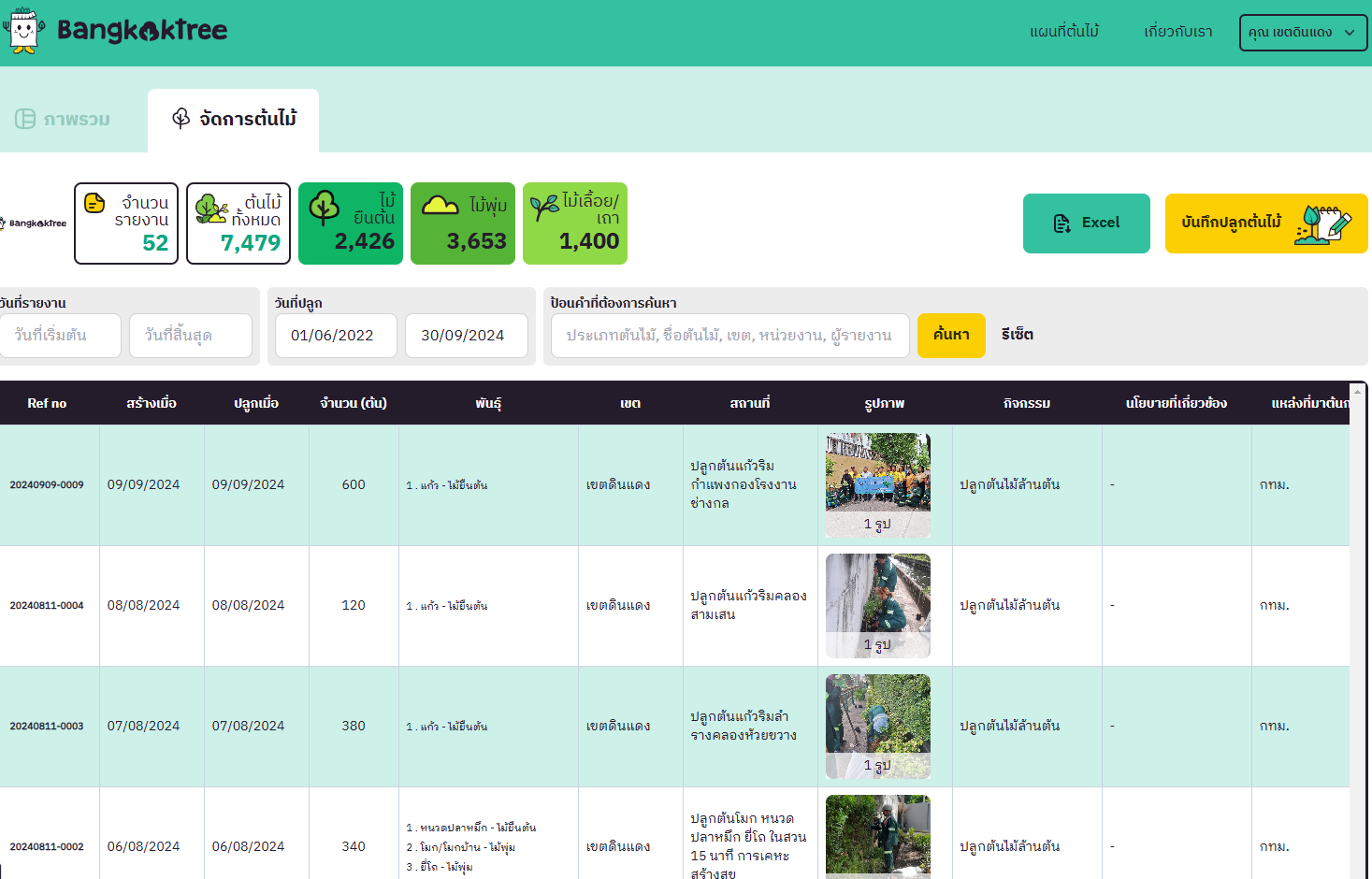Click location ปลูกต้นแก้วริมลำรางคลองห้วยขวาง
Screen dimensions: 1372x879
[x=744, y=727]
